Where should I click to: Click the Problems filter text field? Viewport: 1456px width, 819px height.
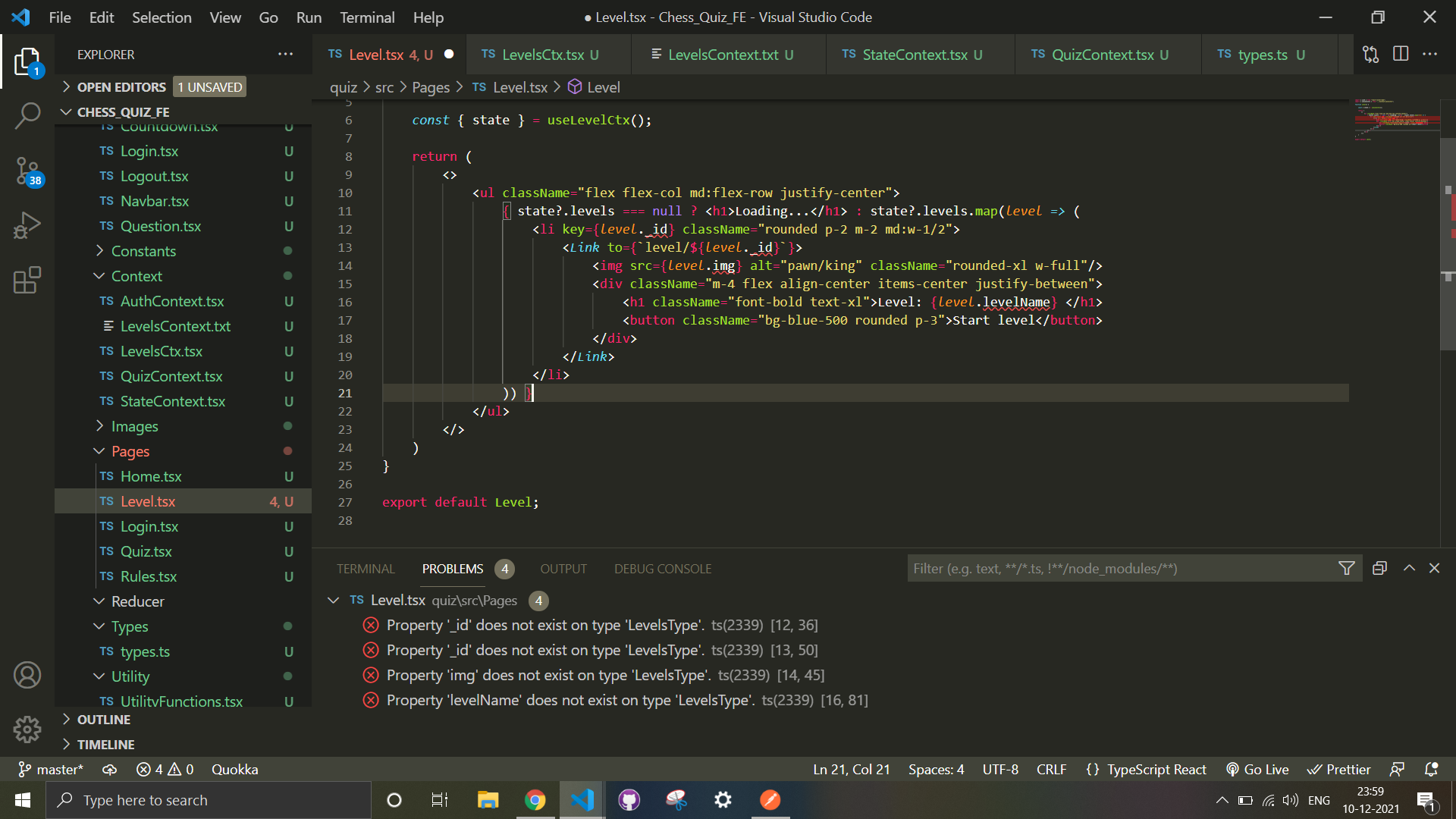point(1122,568)
